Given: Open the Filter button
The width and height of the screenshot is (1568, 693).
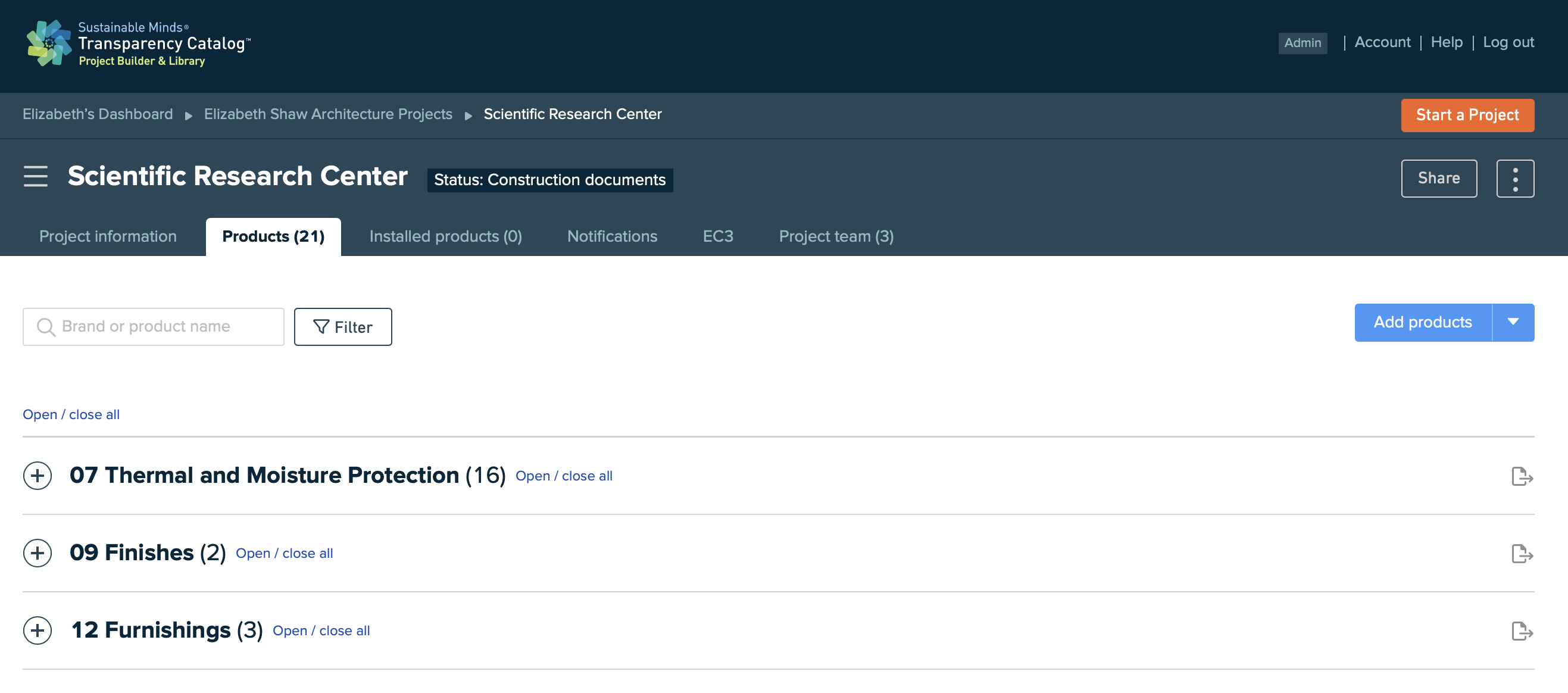Looking at the screenshot, I should [x=343, y=327].
